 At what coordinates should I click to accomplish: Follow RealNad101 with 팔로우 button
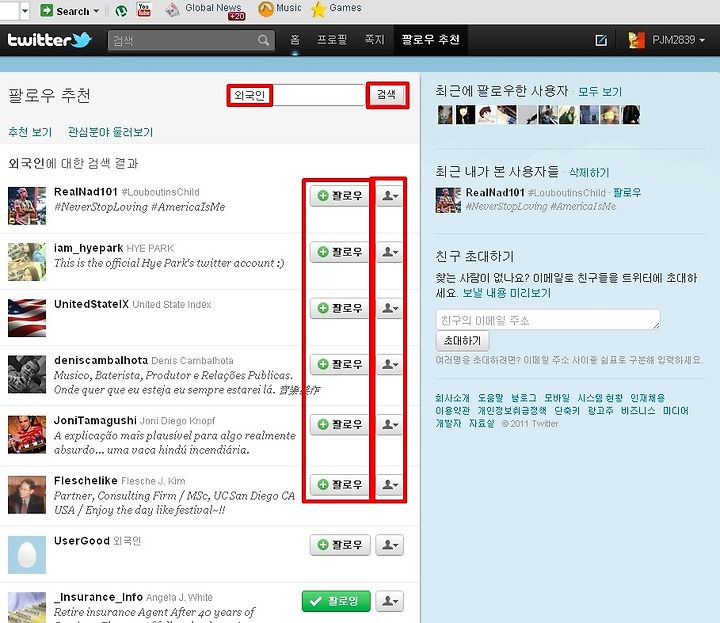click(x=340, y=196)
